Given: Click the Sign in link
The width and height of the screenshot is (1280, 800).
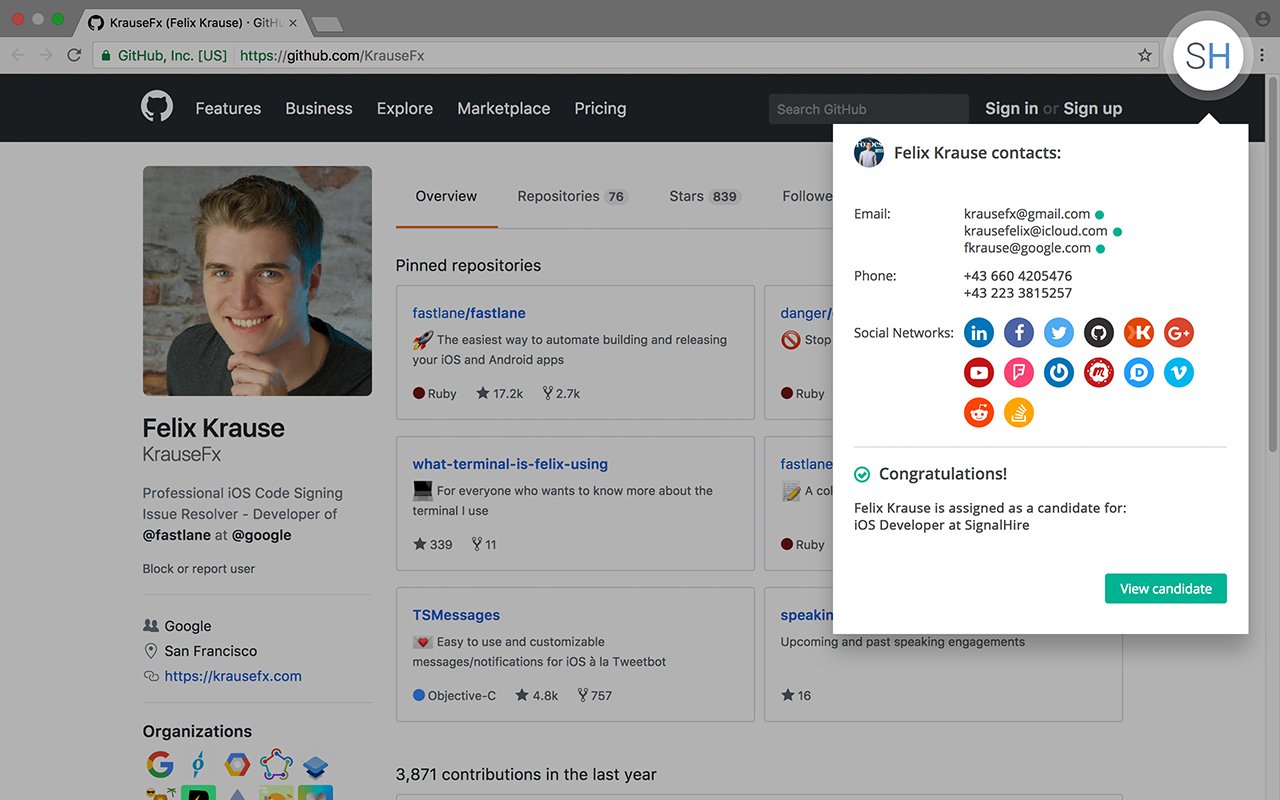Looking at the screenshot, I should (1011, 108).
